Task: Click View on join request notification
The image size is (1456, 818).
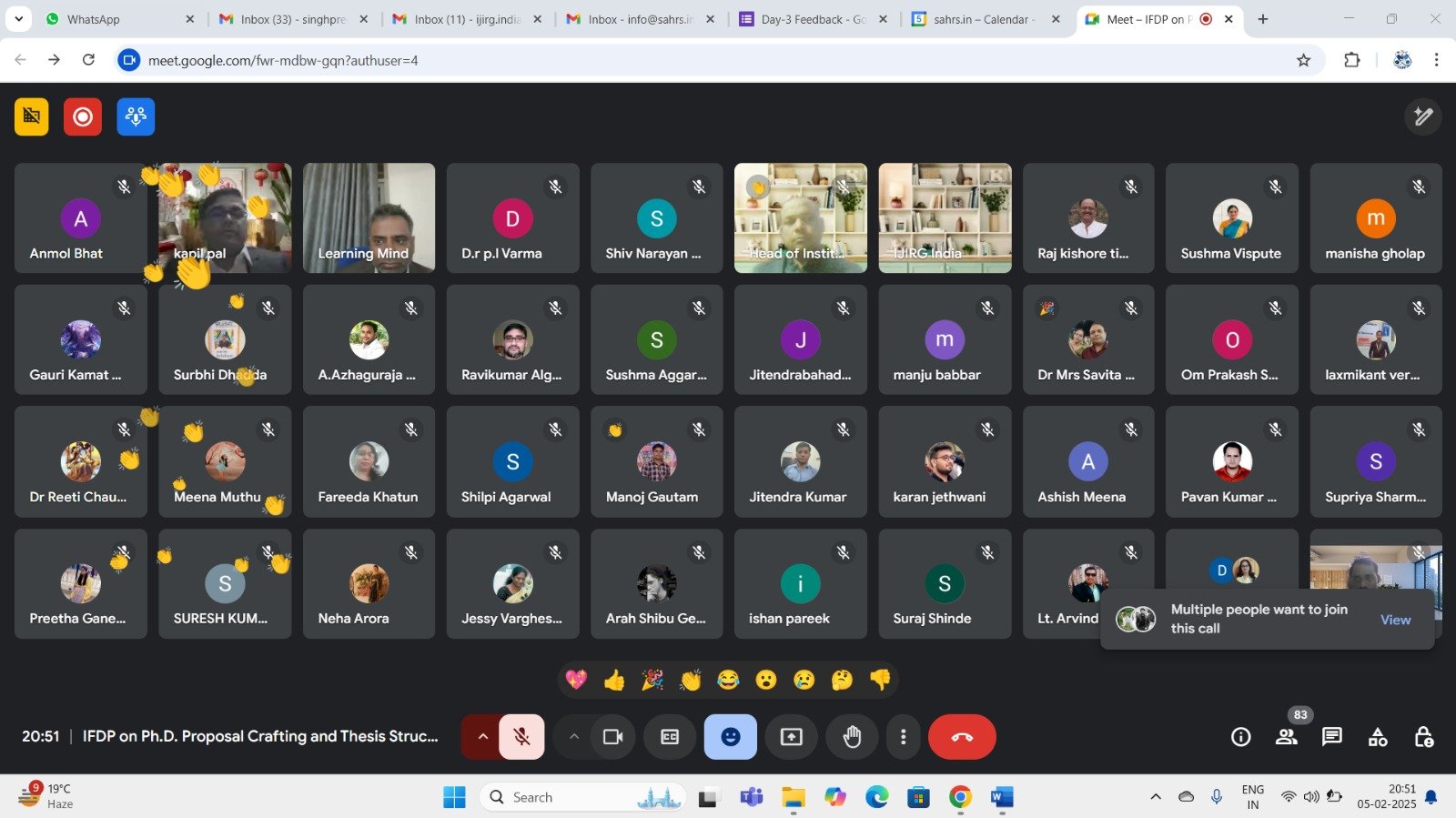Action: [x=1395, y=620]
